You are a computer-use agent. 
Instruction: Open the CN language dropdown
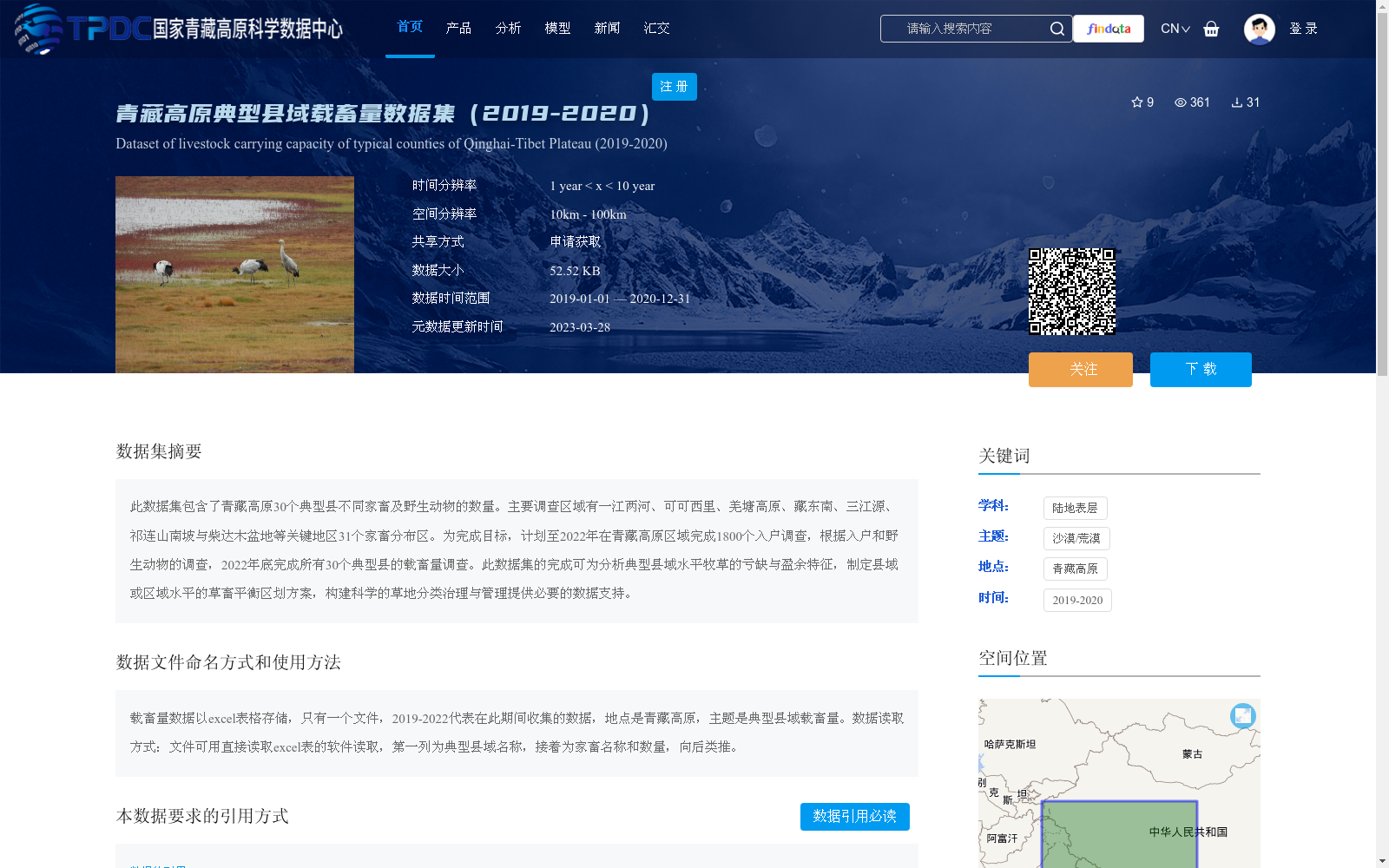point(1175,29)
